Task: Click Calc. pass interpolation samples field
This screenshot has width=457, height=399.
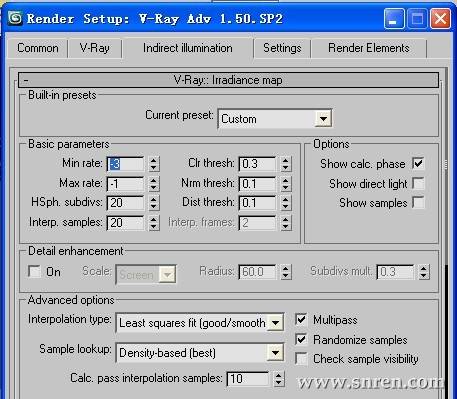Action: (x=247, y=379)
